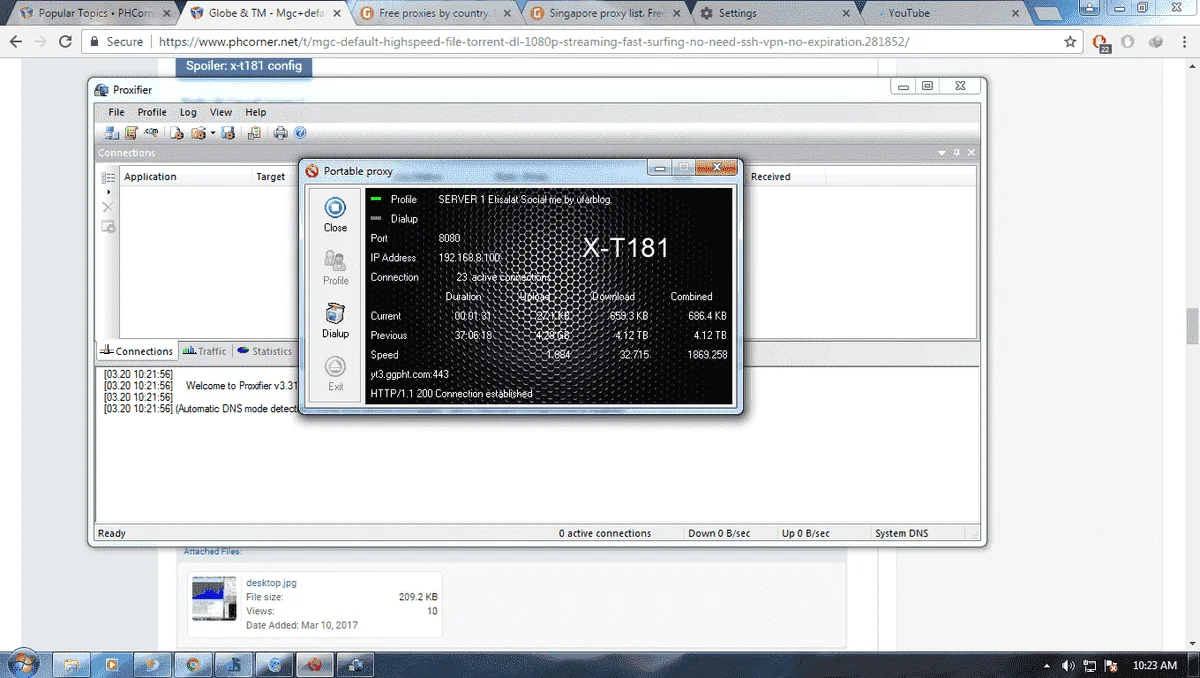
Task: Open the media player icon in the taskbar
Action: click(x=112, y=664)
